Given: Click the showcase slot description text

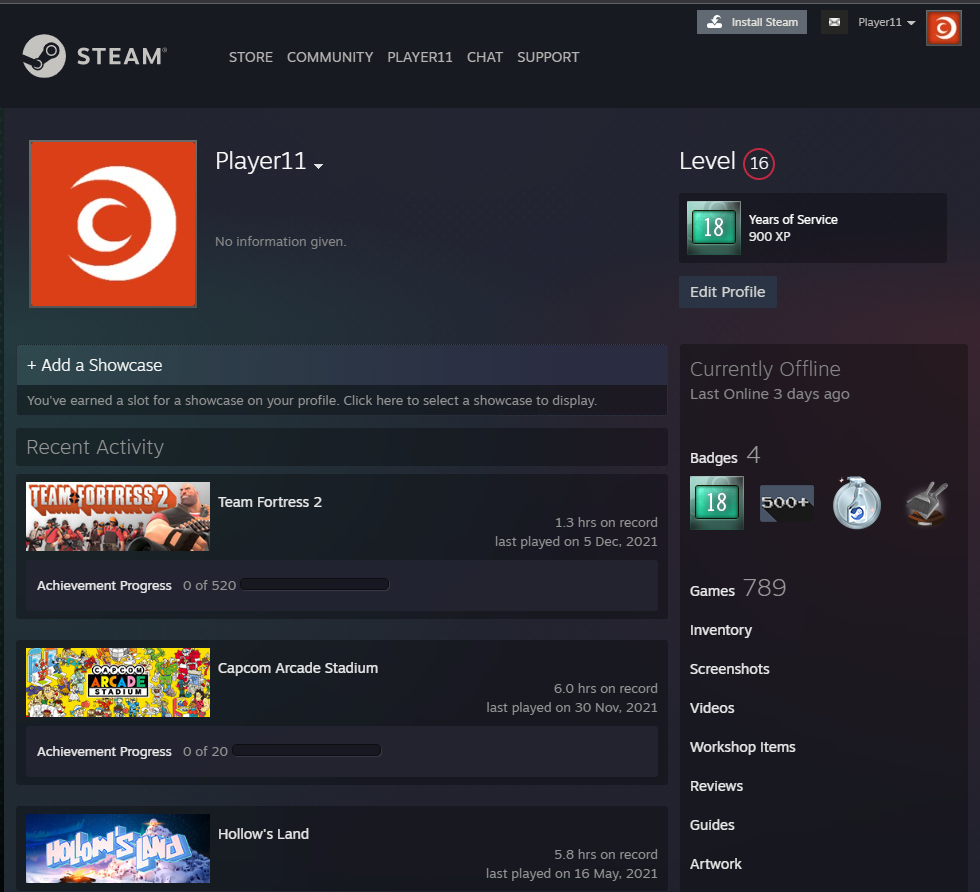Looking at the screenshot, I should tap(312, 401).
